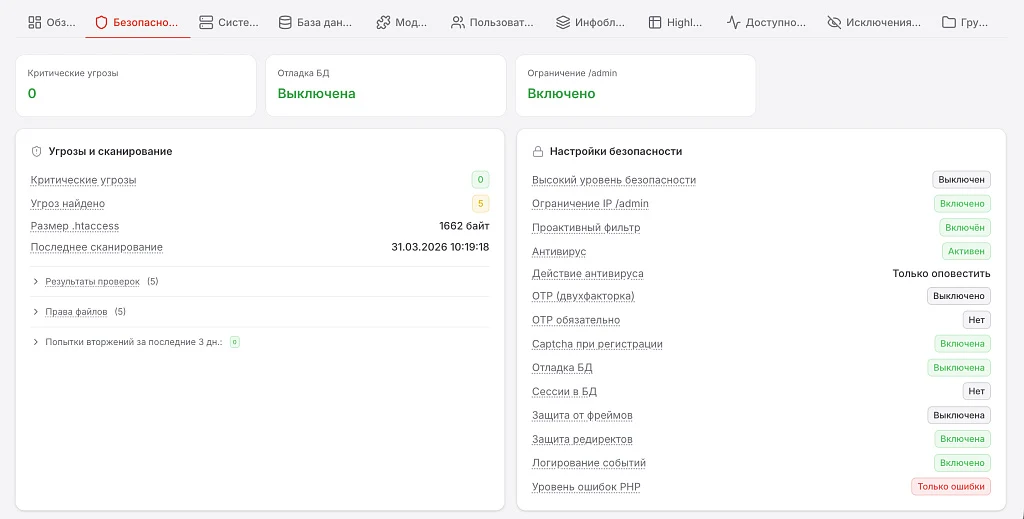Viewport: 1024px width, 519px height.
Task: Click Выключена badge for Защита от фреймов
Action: click(x=959, y=415)
